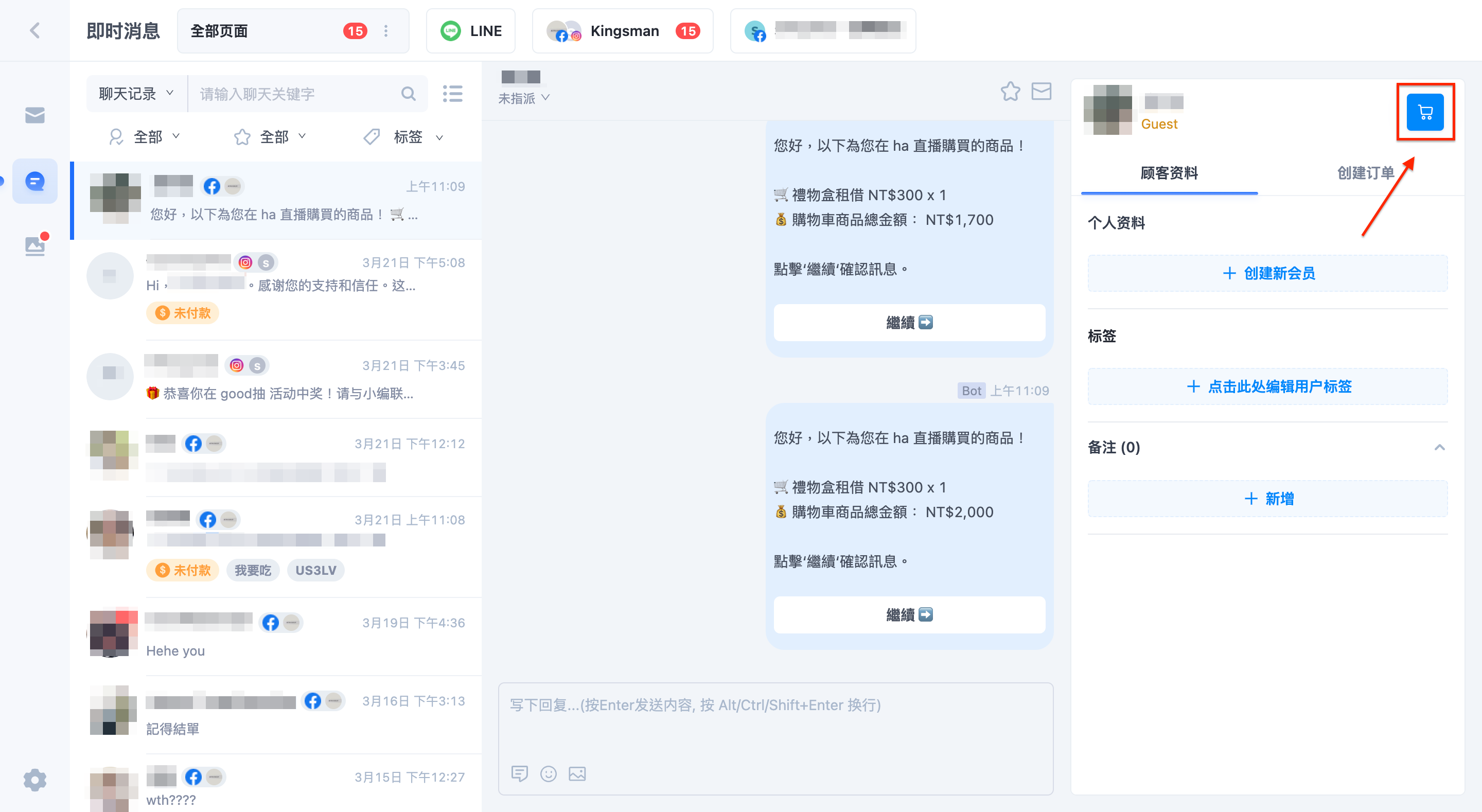Click 点击此处编辑用户标签 button
The image size is (1482, 812).
pos(1268,387)
